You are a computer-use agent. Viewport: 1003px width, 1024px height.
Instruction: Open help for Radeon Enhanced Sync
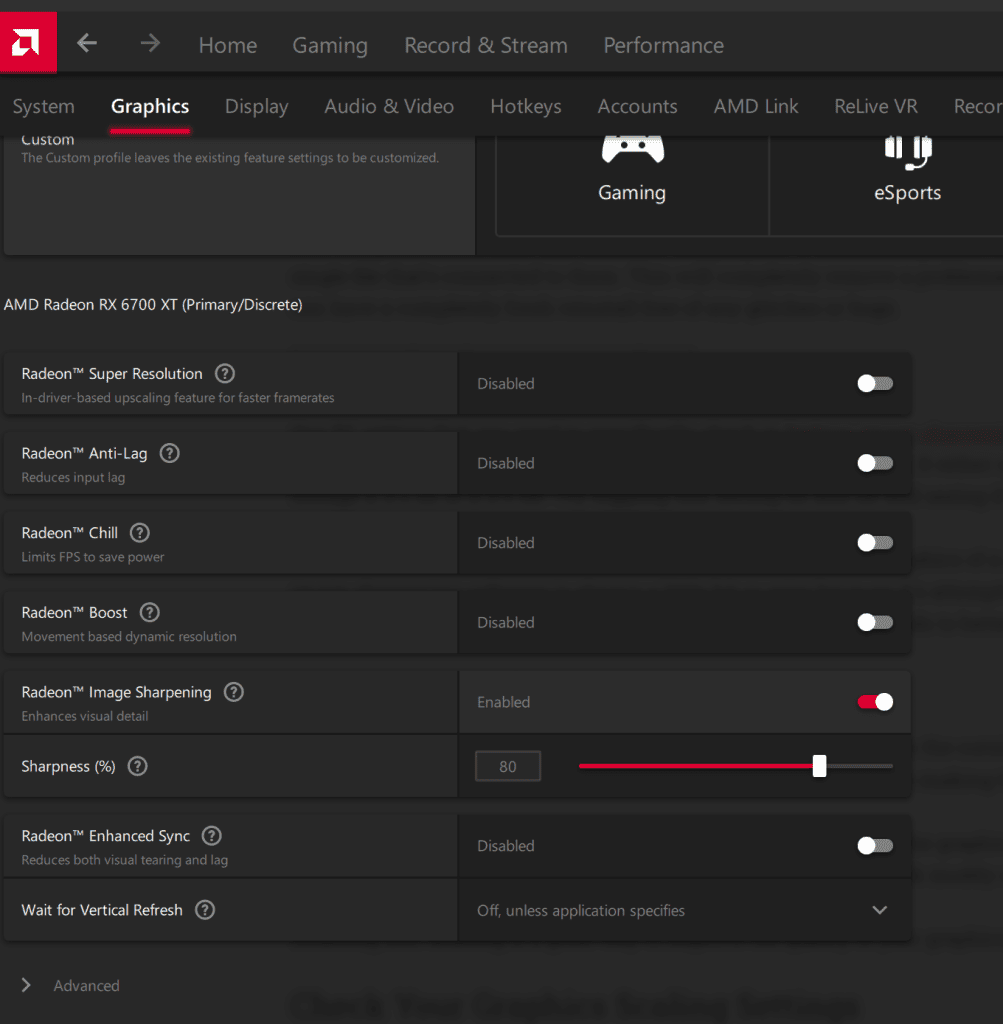click(x=212, y=836)
